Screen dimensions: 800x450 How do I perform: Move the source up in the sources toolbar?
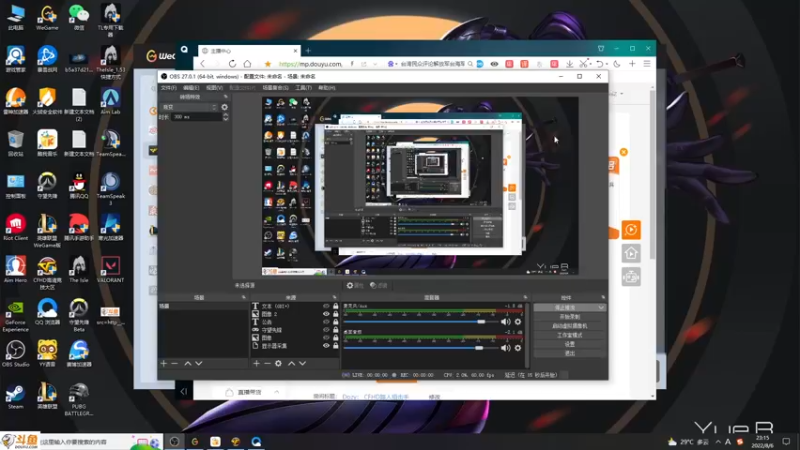tap(291, 363)
